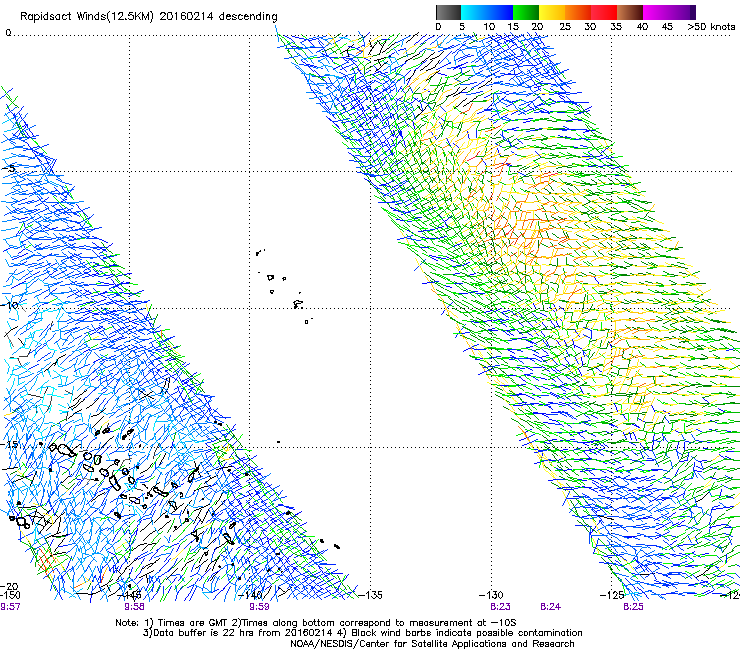Click the "-130" longitude axis label
The image size is (740, 650).
(491, 595)
